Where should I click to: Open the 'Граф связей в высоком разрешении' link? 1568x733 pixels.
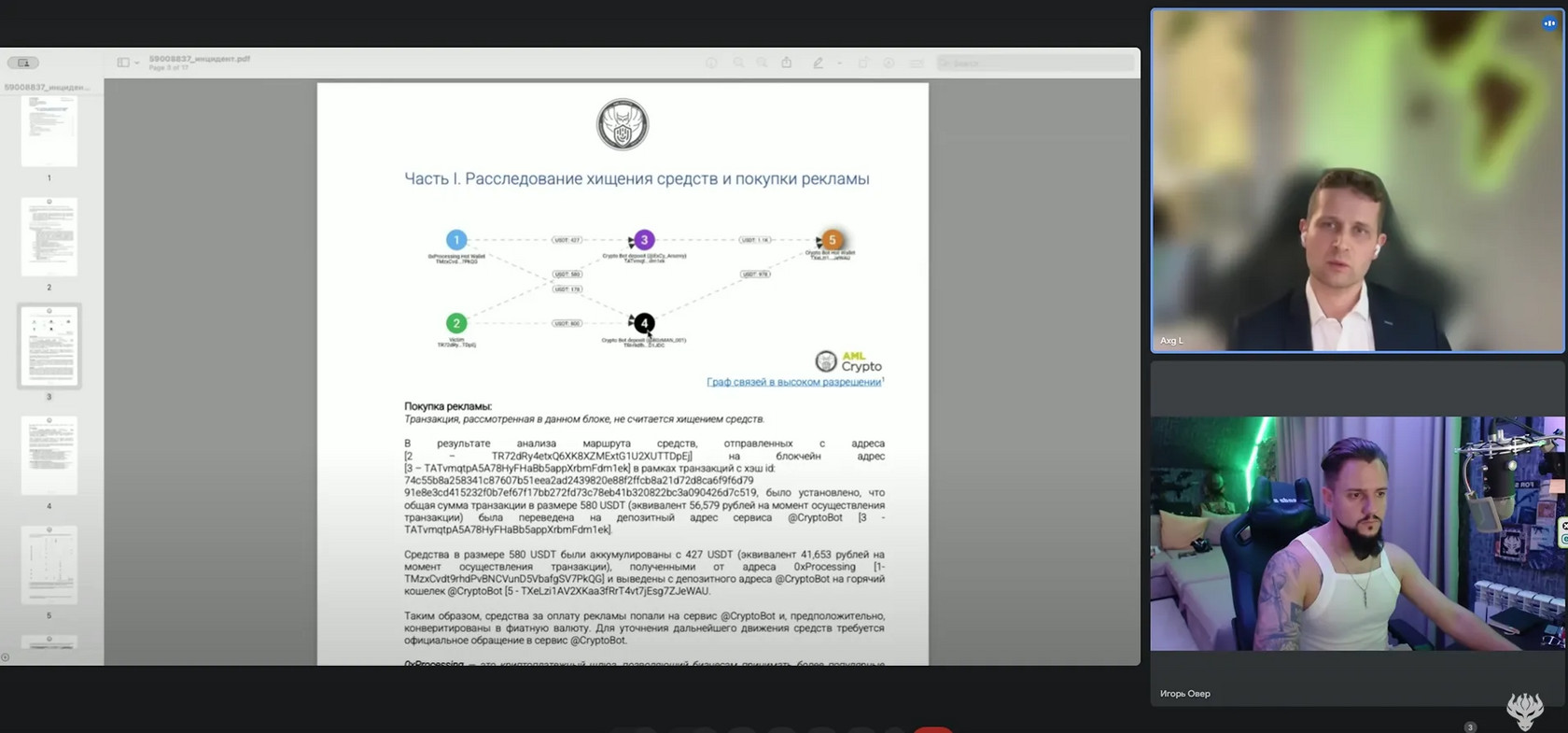tap(793, 382)
